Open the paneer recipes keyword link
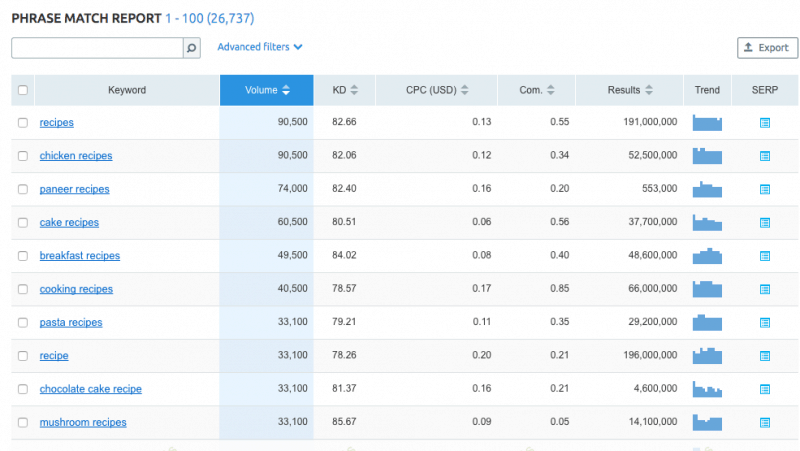Image resolution: width=800 pixels, height=451 pixels. (x=74, y=189)
